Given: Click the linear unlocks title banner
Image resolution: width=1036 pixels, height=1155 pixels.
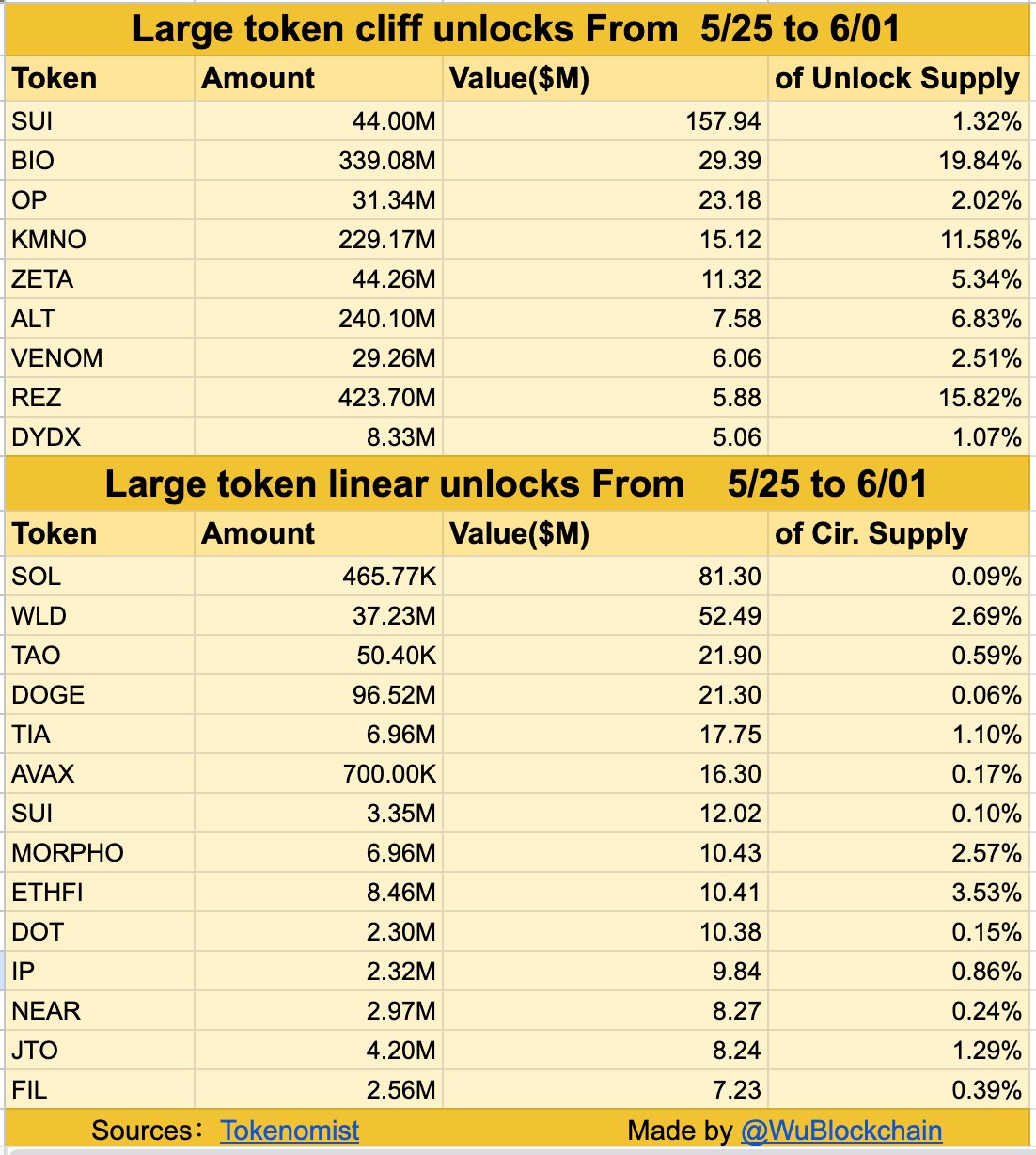Looking at the screenshot, I should coord(516,484).
